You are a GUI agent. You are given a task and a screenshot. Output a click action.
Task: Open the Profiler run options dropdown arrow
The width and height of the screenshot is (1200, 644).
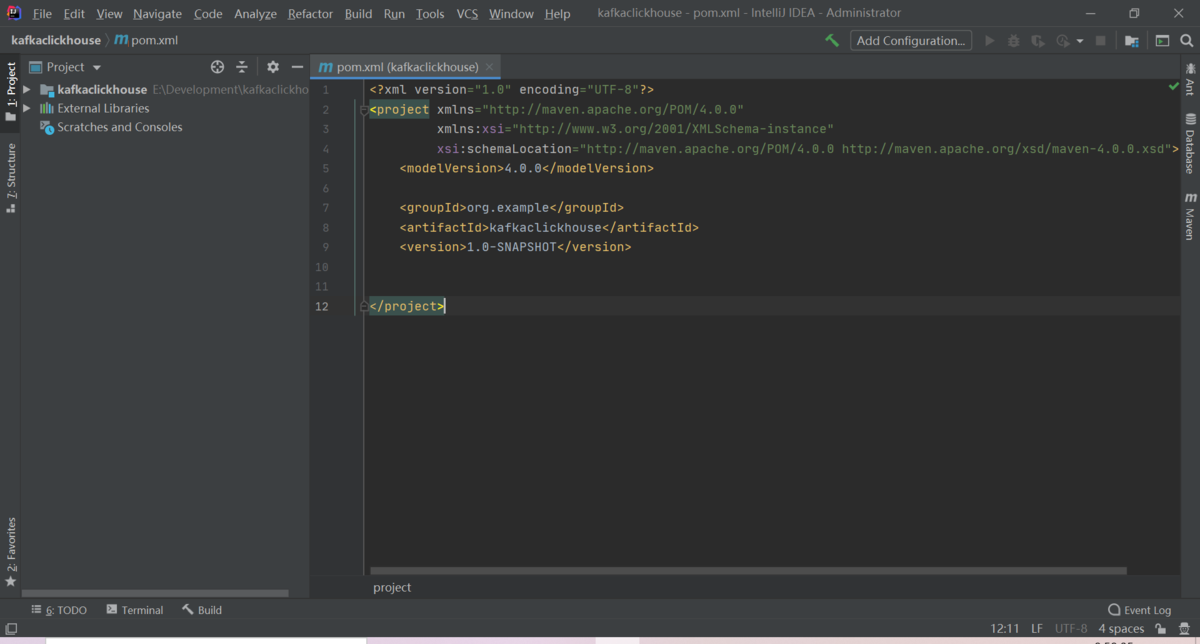1080,42
